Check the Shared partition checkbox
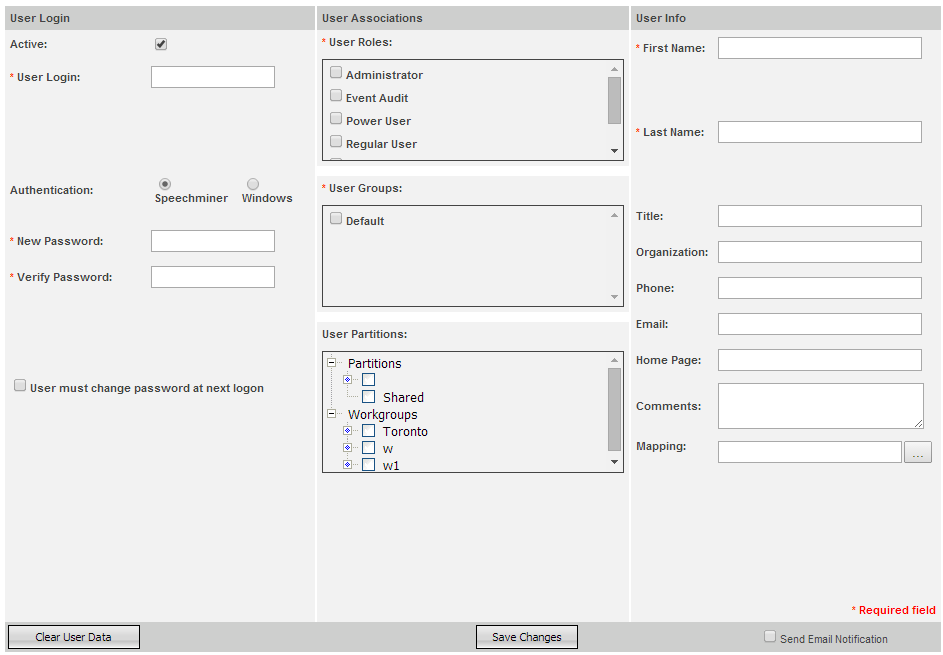The image size is (943, 655). point(368,397)
